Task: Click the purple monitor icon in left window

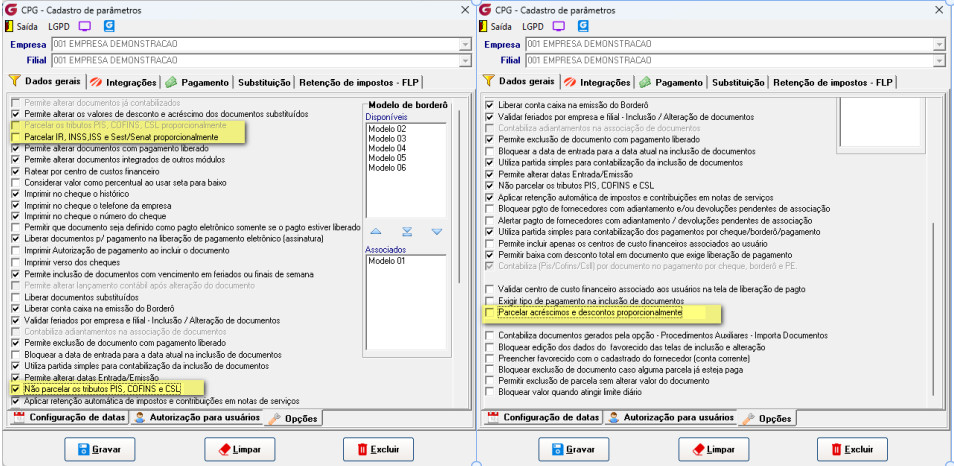Action: click(85, 26)
